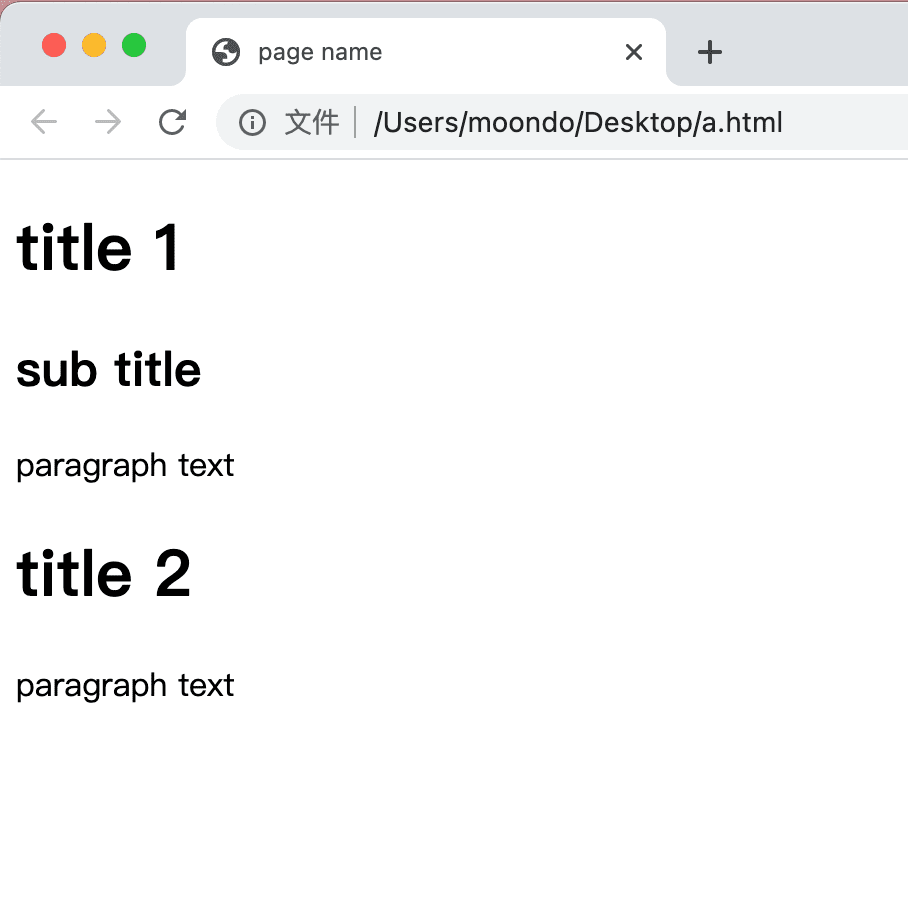
Task: Click the 'title 2' heading
Action: [103, 573]
